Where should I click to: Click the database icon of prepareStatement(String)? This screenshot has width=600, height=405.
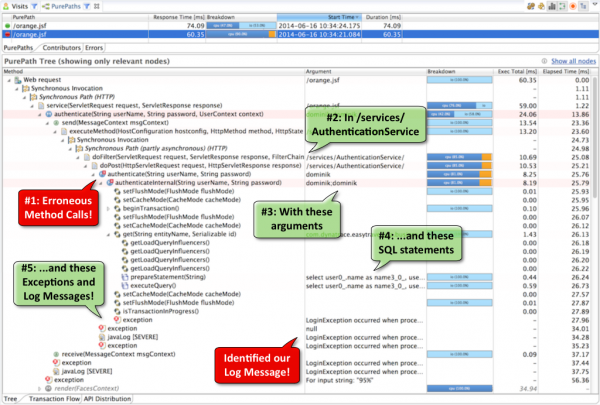125,277
